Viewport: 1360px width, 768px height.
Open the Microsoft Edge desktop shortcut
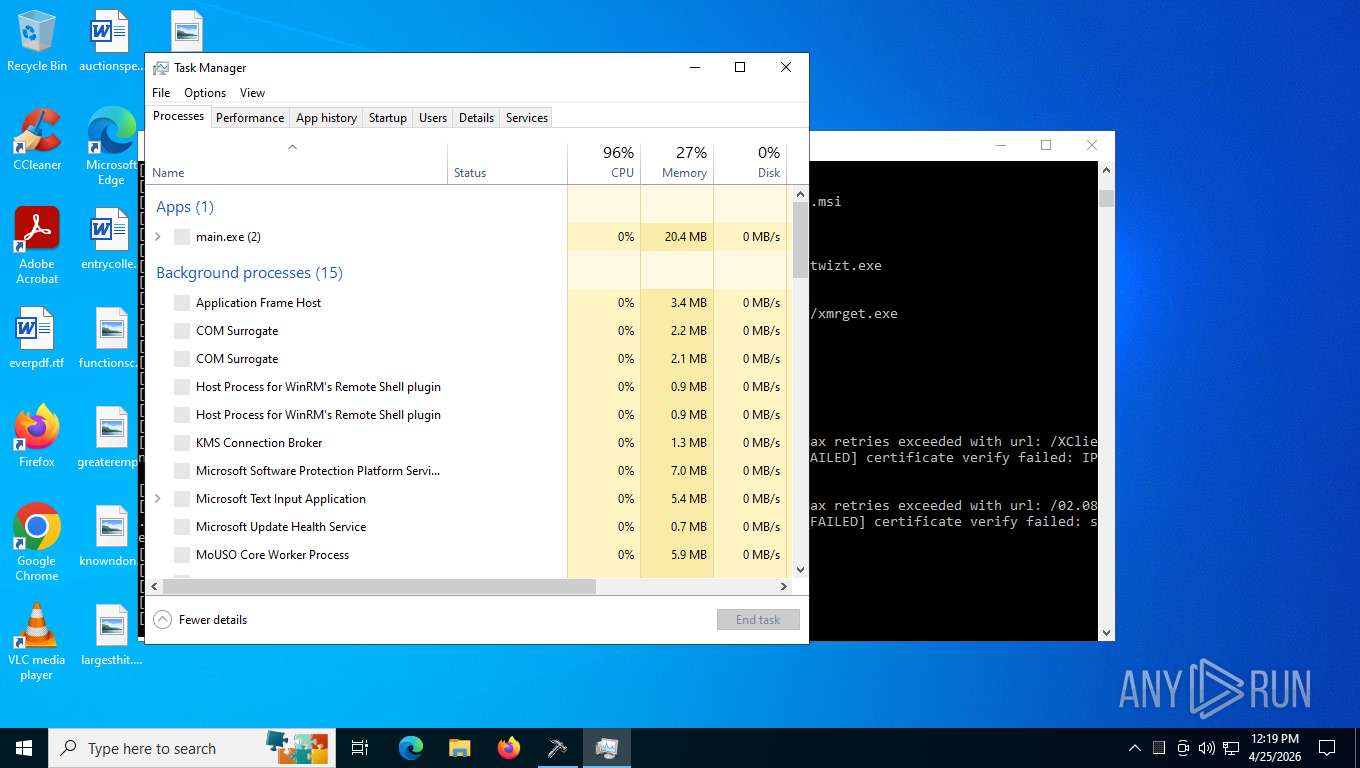point(111,147)
